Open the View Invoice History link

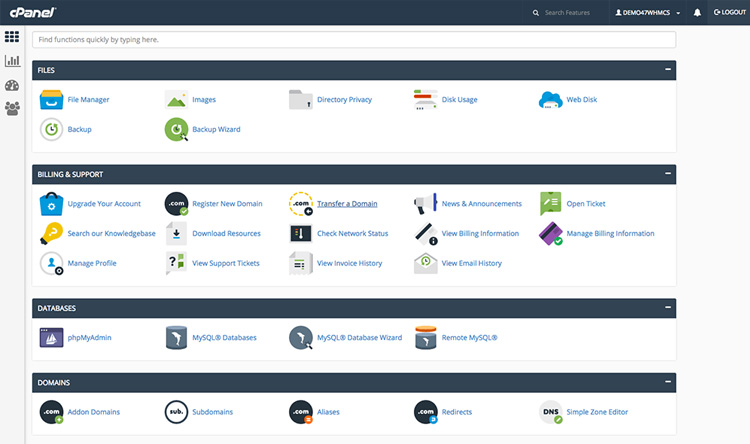349,264
